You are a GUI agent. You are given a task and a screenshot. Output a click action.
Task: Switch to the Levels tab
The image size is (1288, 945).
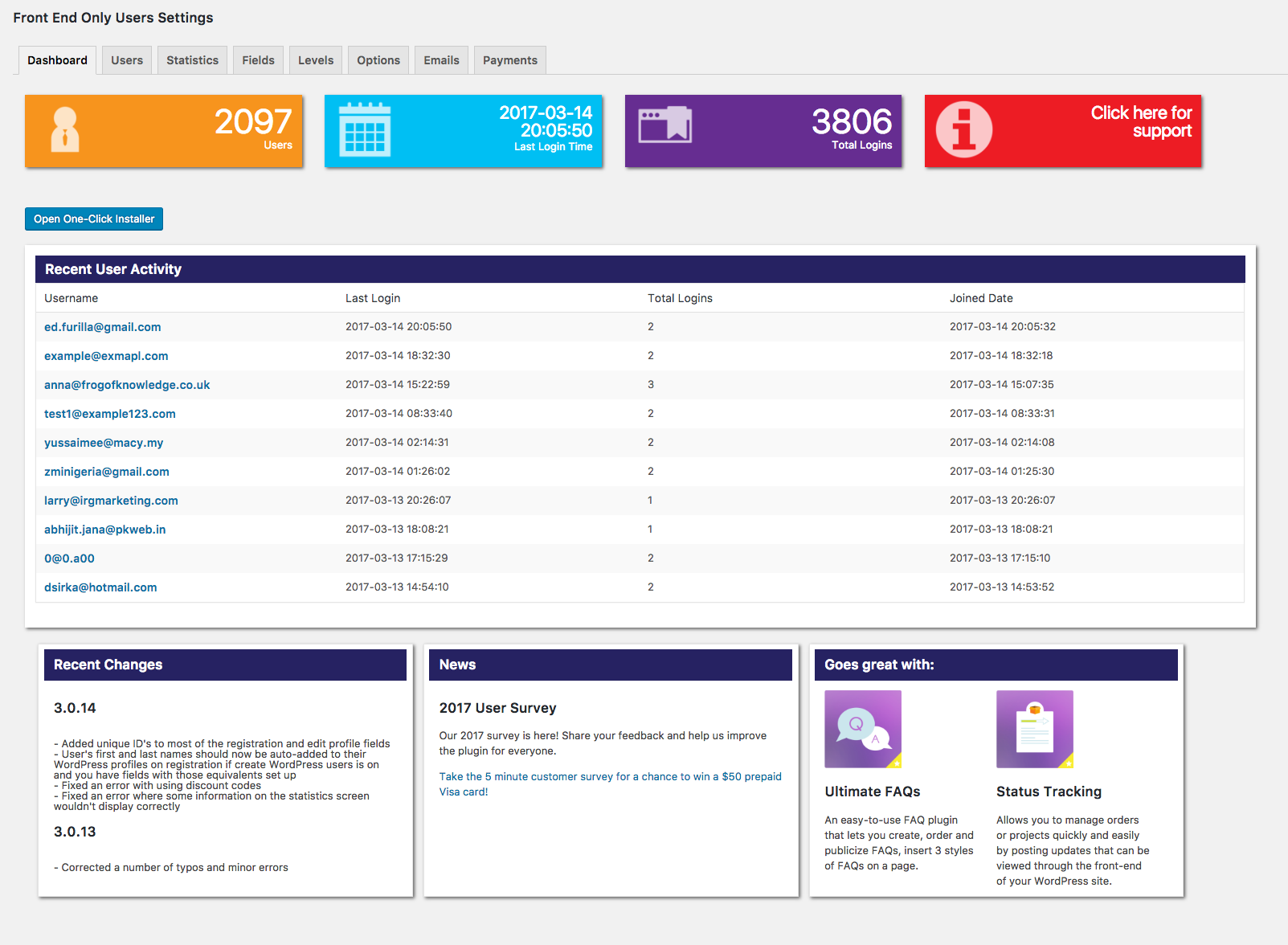pyautogui.click(x=315, y=59)
